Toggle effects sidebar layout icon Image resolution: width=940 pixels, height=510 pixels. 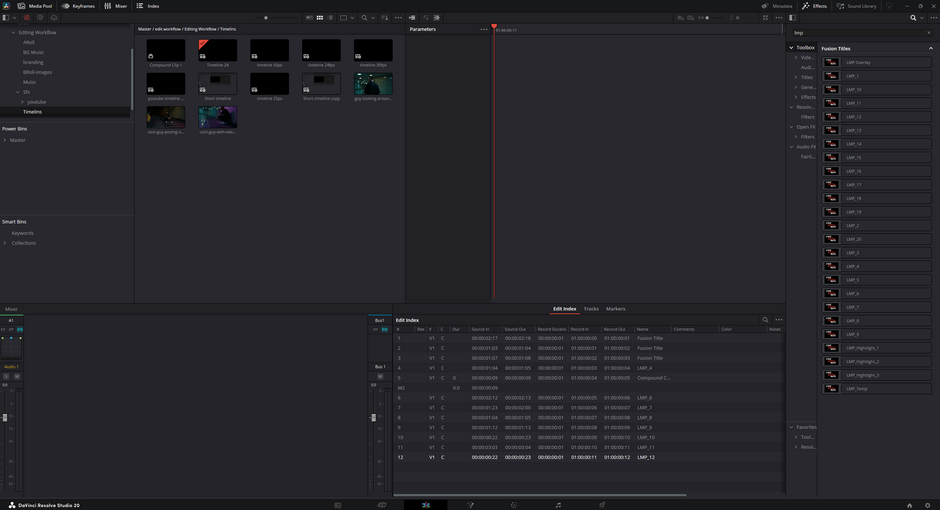(792, 18)
